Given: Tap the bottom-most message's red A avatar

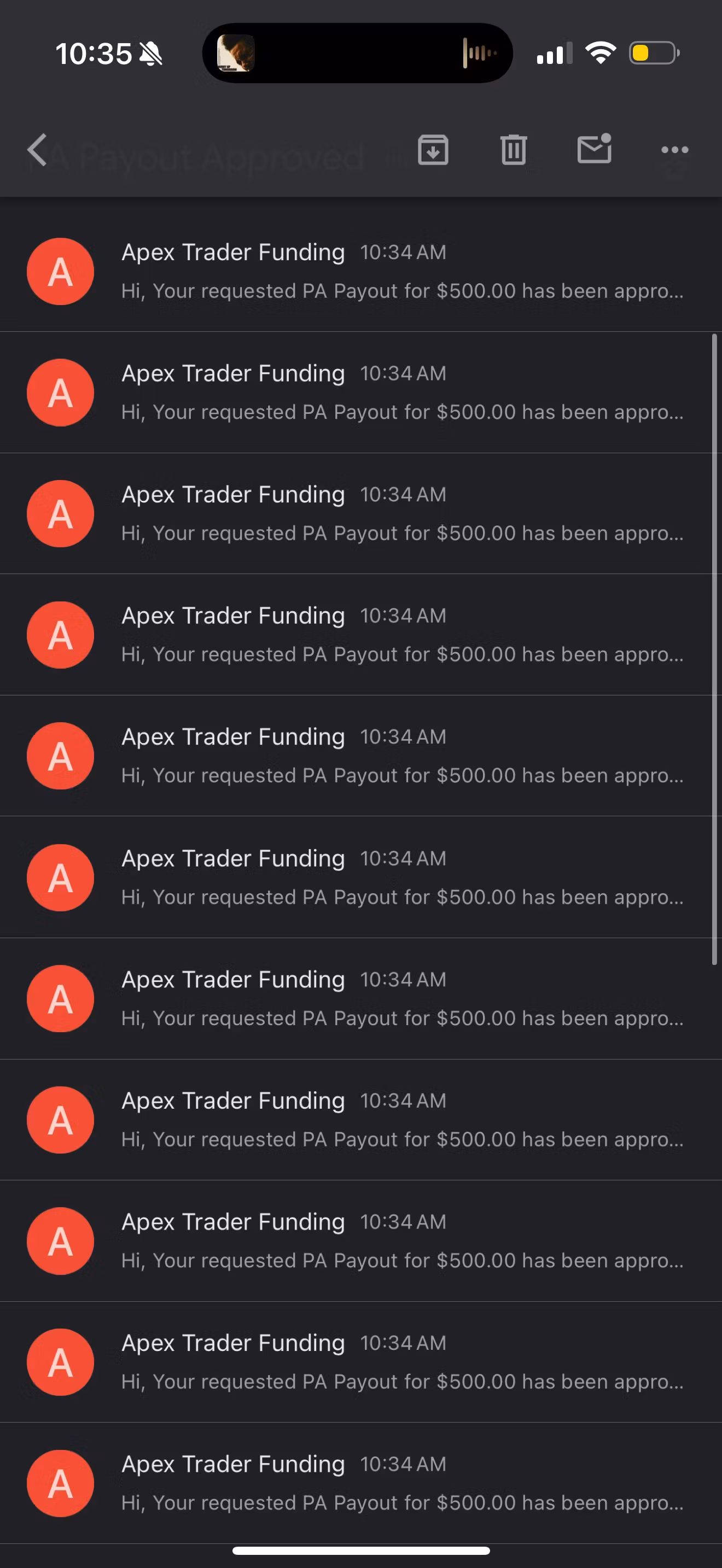Looking at the screenshot, I should 60,1483.
